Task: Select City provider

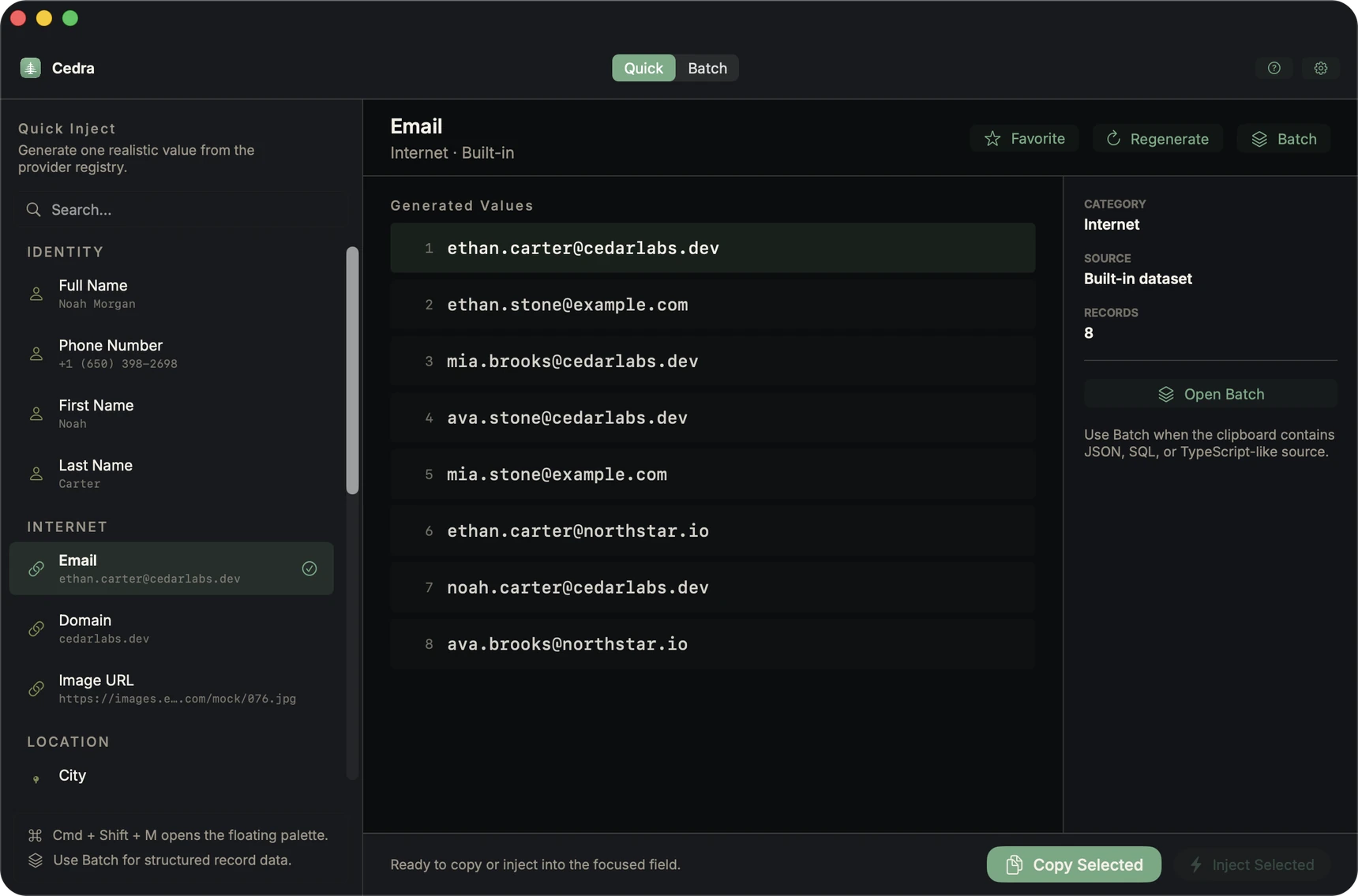Action: coord(171,777)
